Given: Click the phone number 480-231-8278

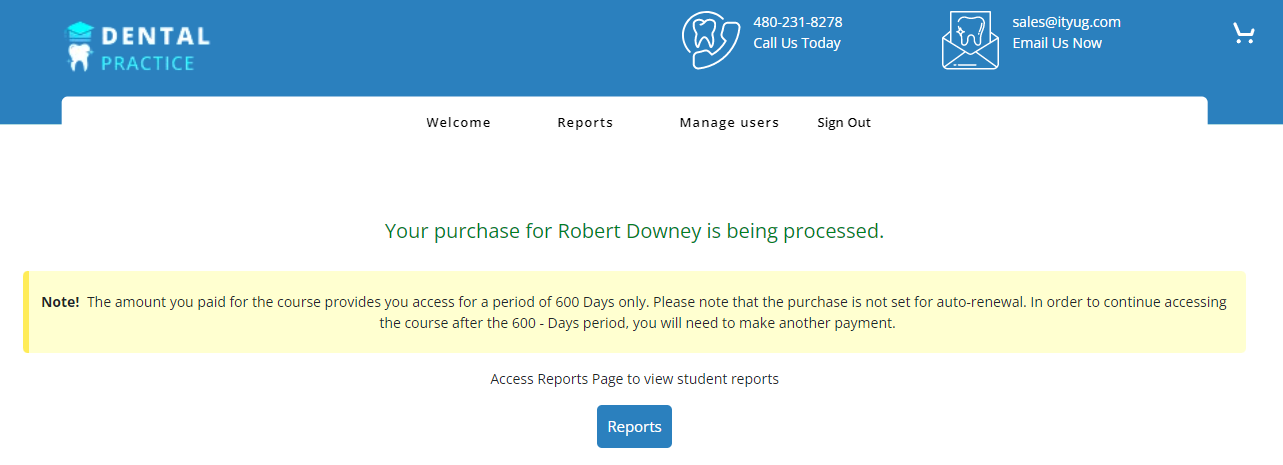Looking at the screenshot, I should click(797, 22).
